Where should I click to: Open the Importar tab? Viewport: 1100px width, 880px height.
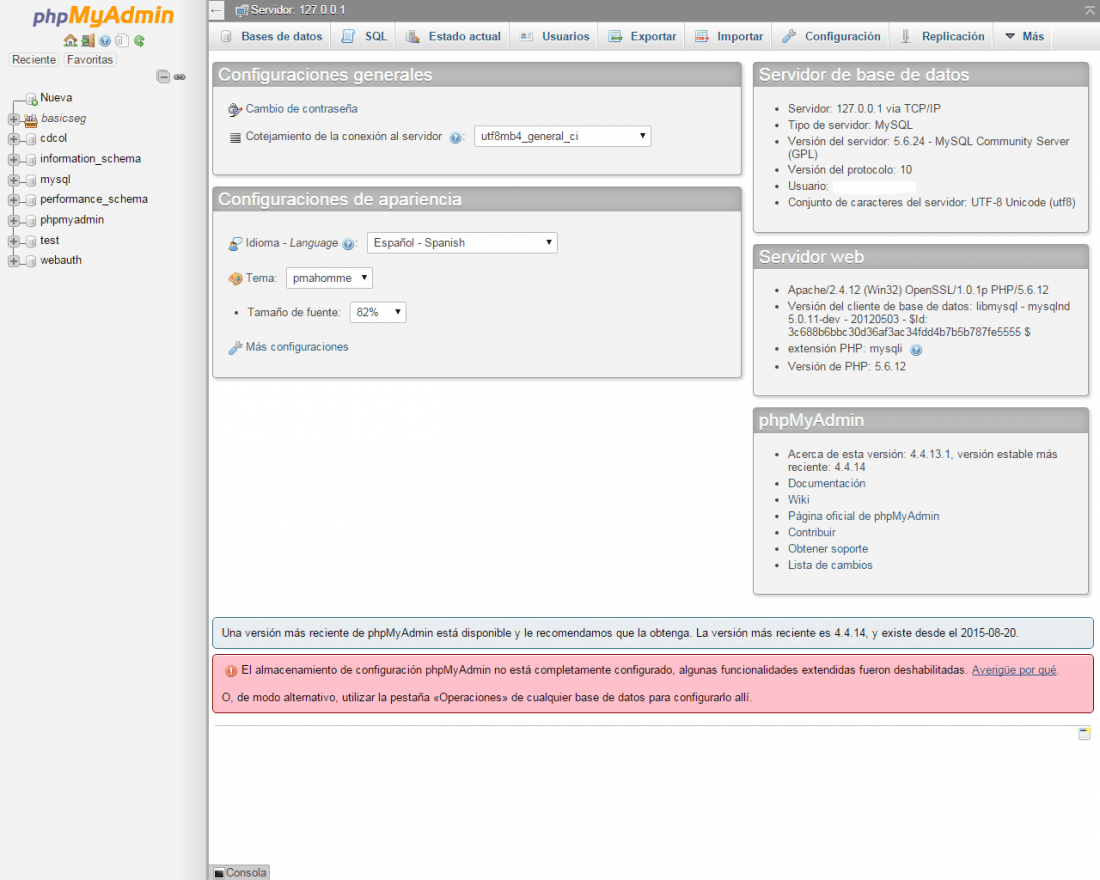click(729, 36)
